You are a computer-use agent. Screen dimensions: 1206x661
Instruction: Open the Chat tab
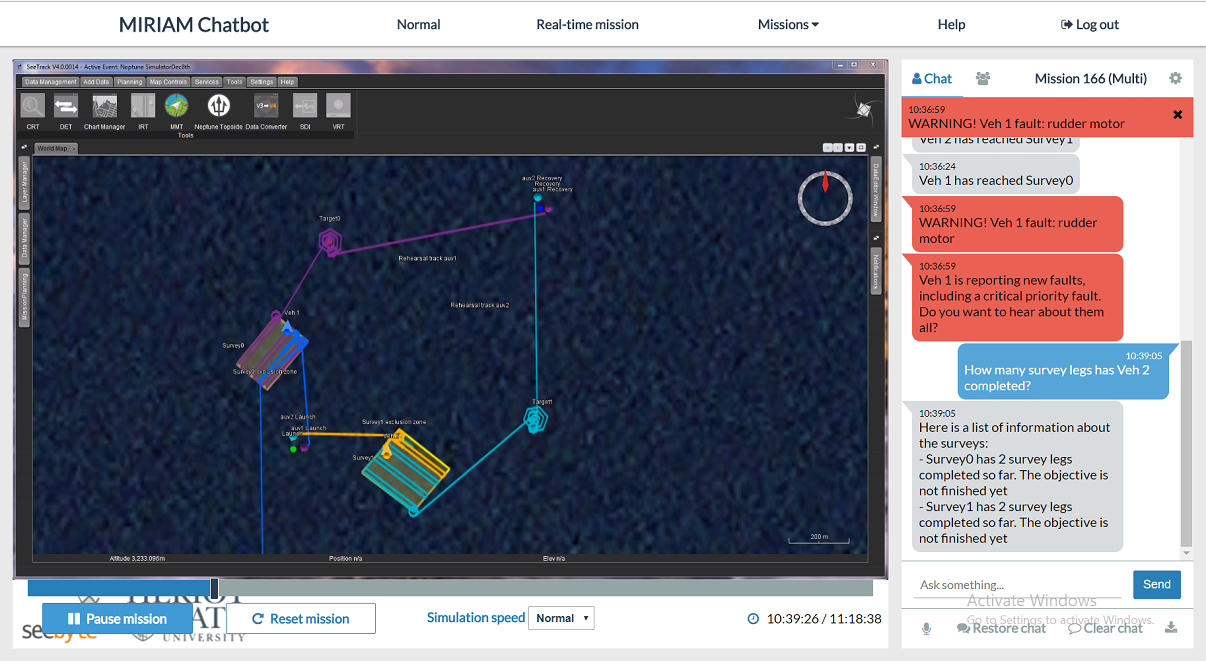(932, 79)
